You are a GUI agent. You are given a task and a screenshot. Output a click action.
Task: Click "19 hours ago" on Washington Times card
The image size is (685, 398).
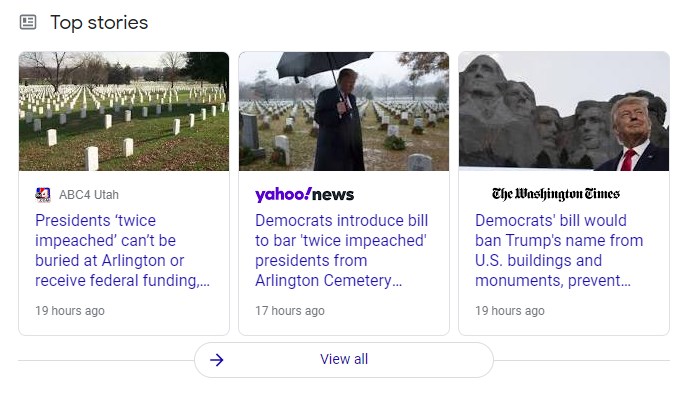point(510,311)
